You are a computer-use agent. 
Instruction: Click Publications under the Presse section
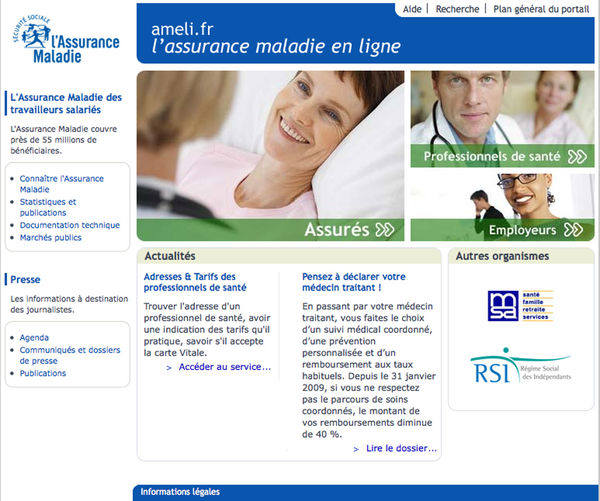pyautogui.click(x=43, y=373)
